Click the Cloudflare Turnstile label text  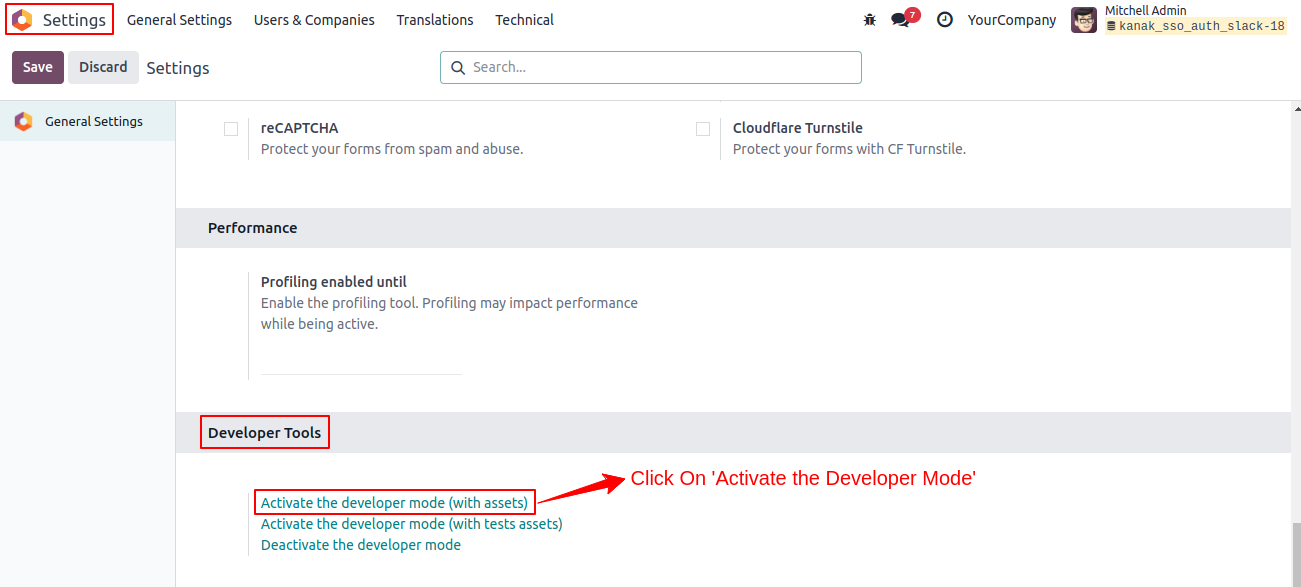[x=798, y=128]
